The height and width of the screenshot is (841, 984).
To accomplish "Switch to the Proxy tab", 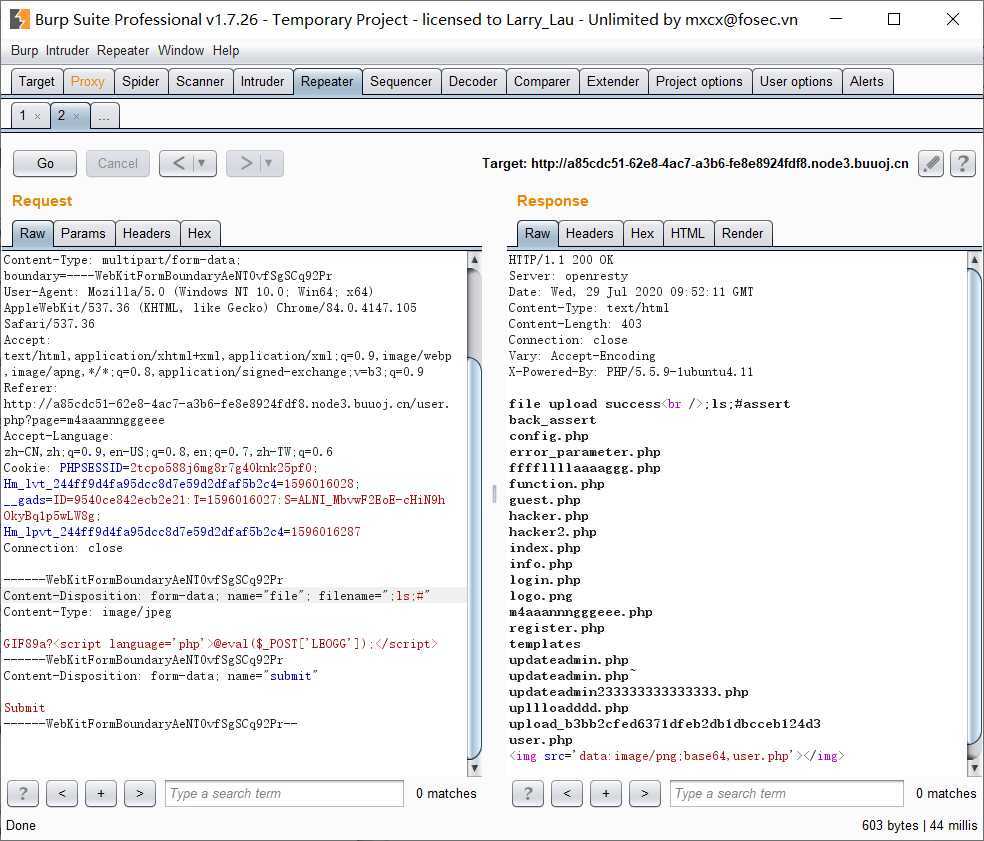I will [x=88, y=82].
